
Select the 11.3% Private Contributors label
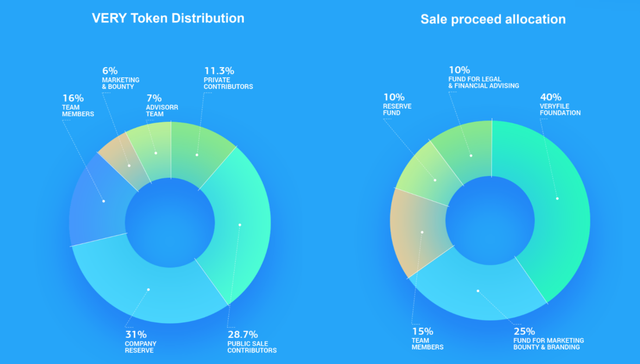coord(228,78)
